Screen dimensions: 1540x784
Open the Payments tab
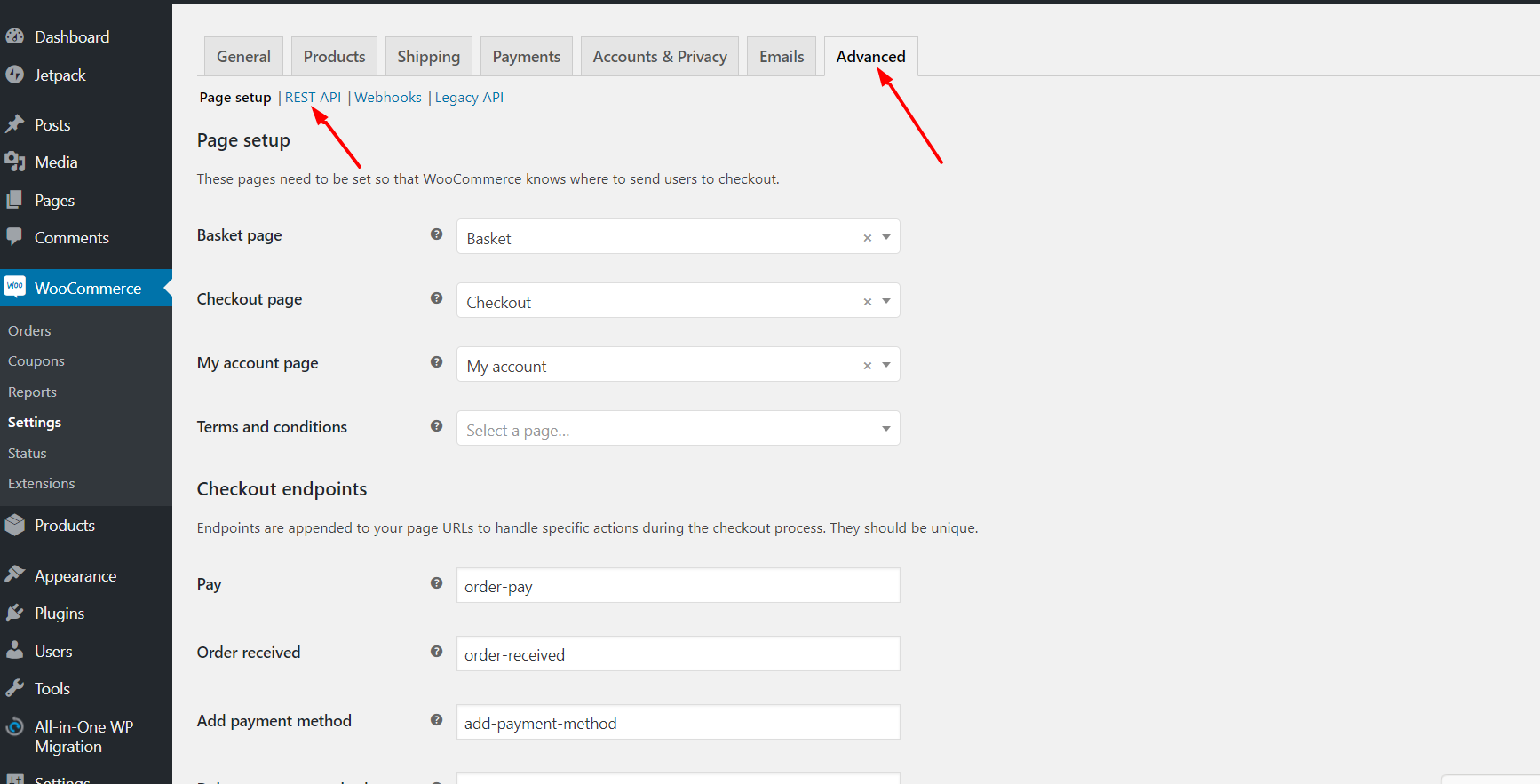point(527,56)
